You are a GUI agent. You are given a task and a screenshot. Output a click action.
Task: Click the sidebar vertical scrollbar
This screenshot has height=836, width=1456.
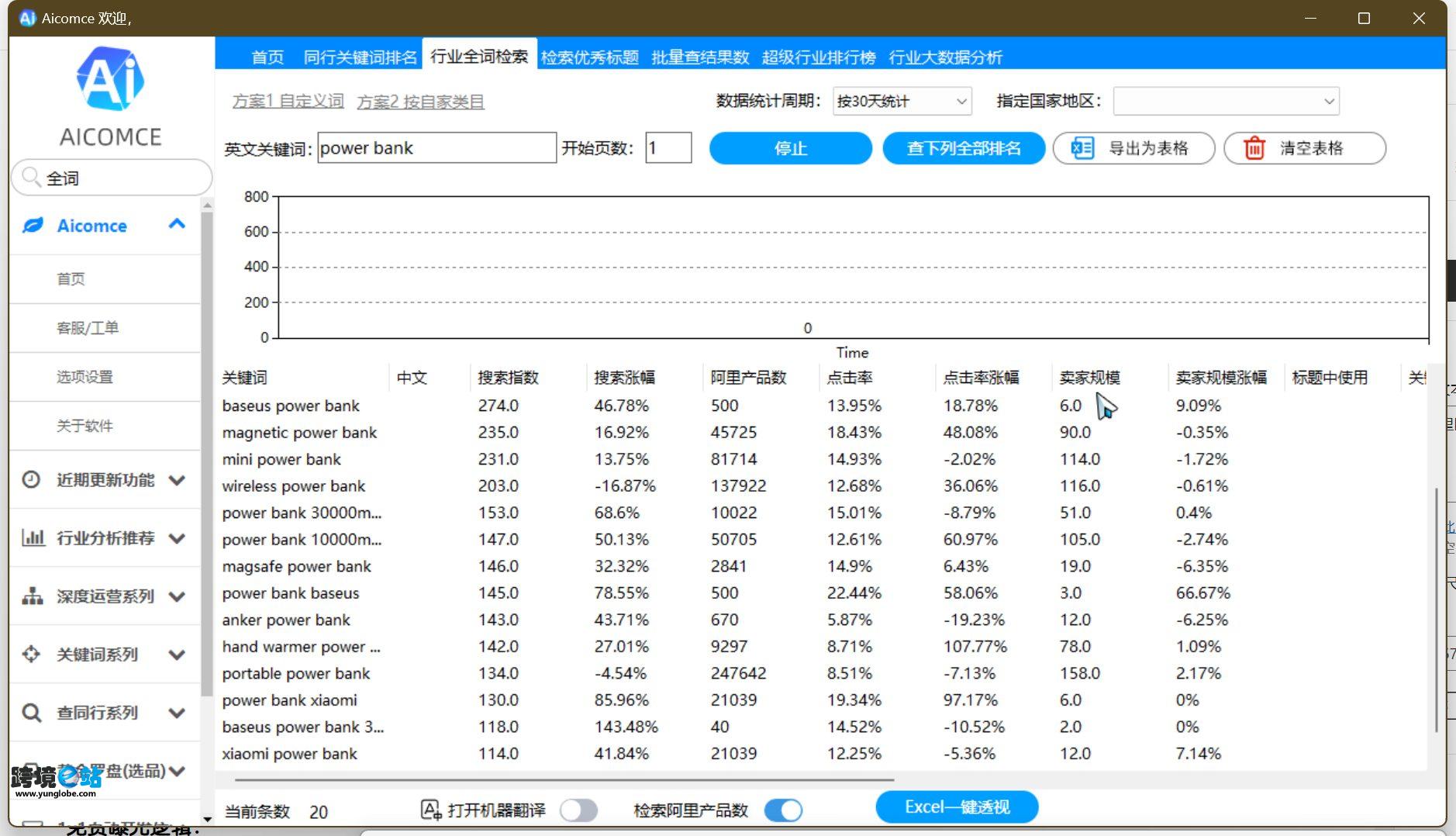206,452
